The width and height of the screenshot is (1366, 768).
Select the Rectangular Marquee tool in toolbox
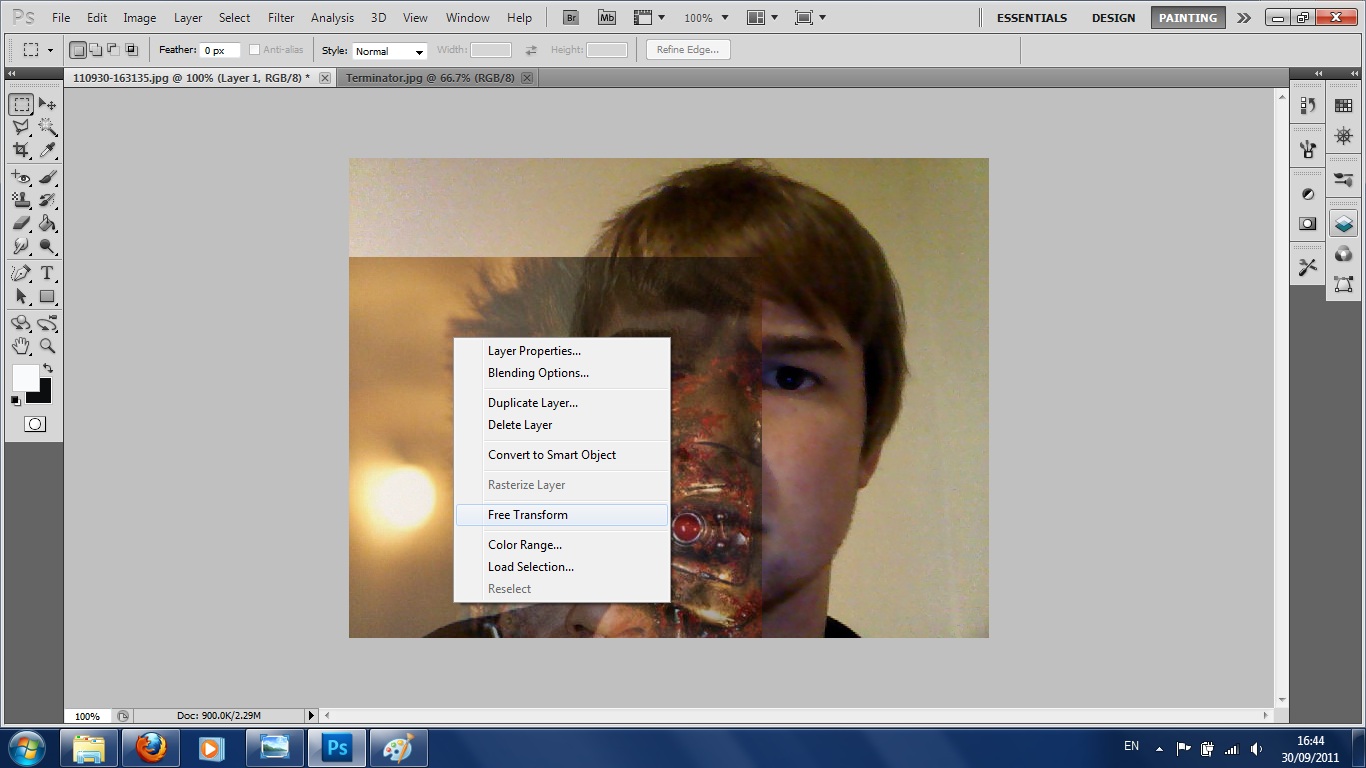(x=21, y=104)
